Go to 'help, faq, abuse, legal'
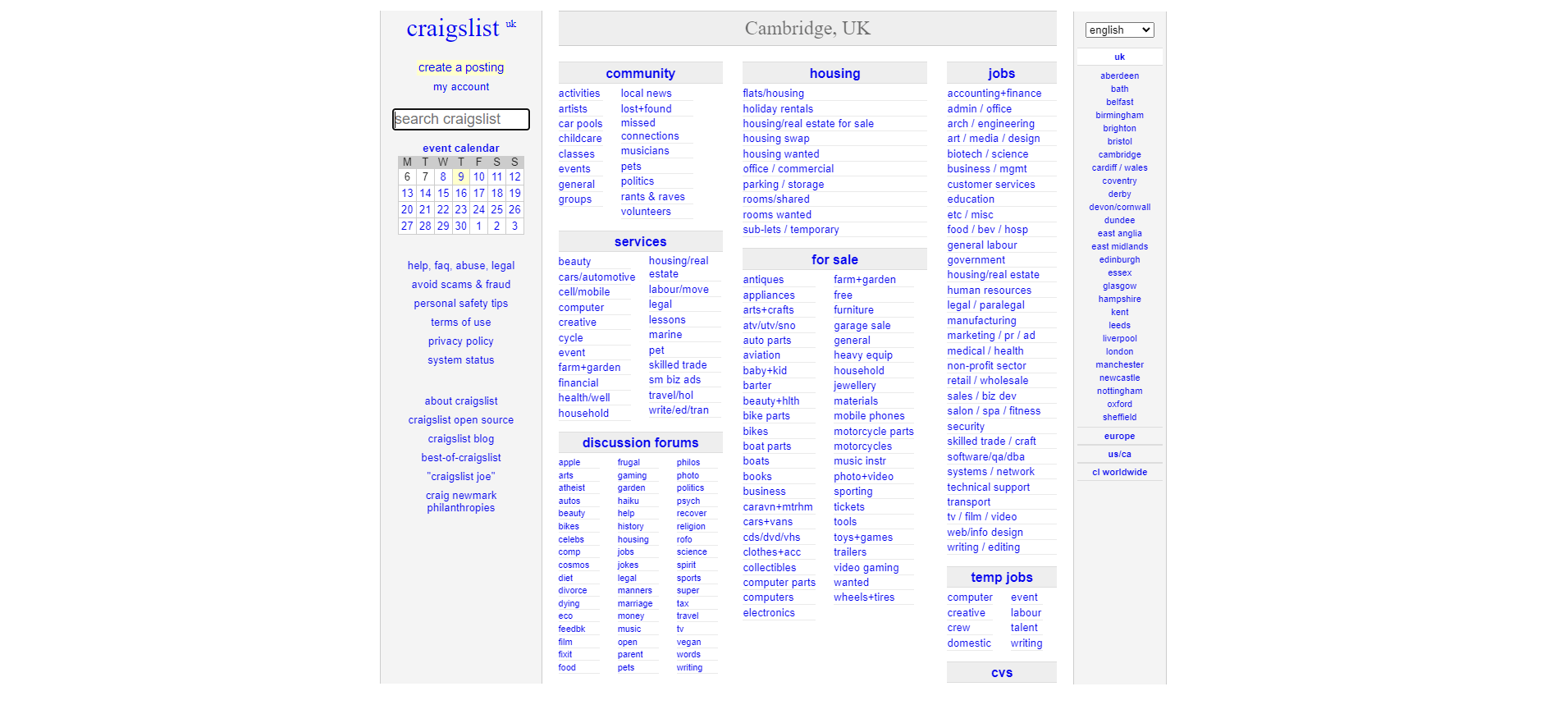This screenshot has width=1568, height=714. 461,266
